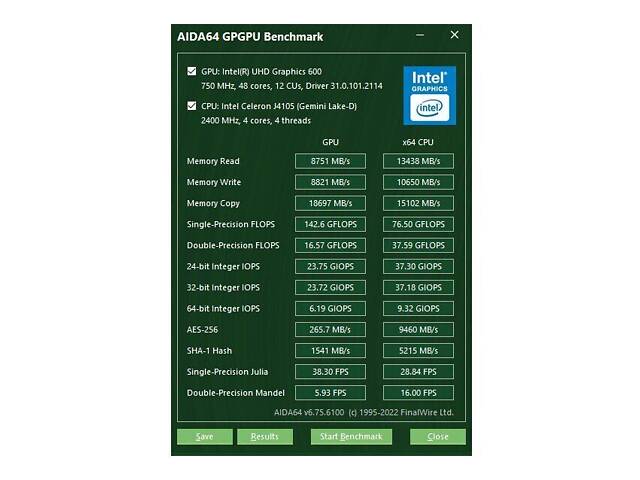Click the Close button at bottom right

(x=437, y=437)
